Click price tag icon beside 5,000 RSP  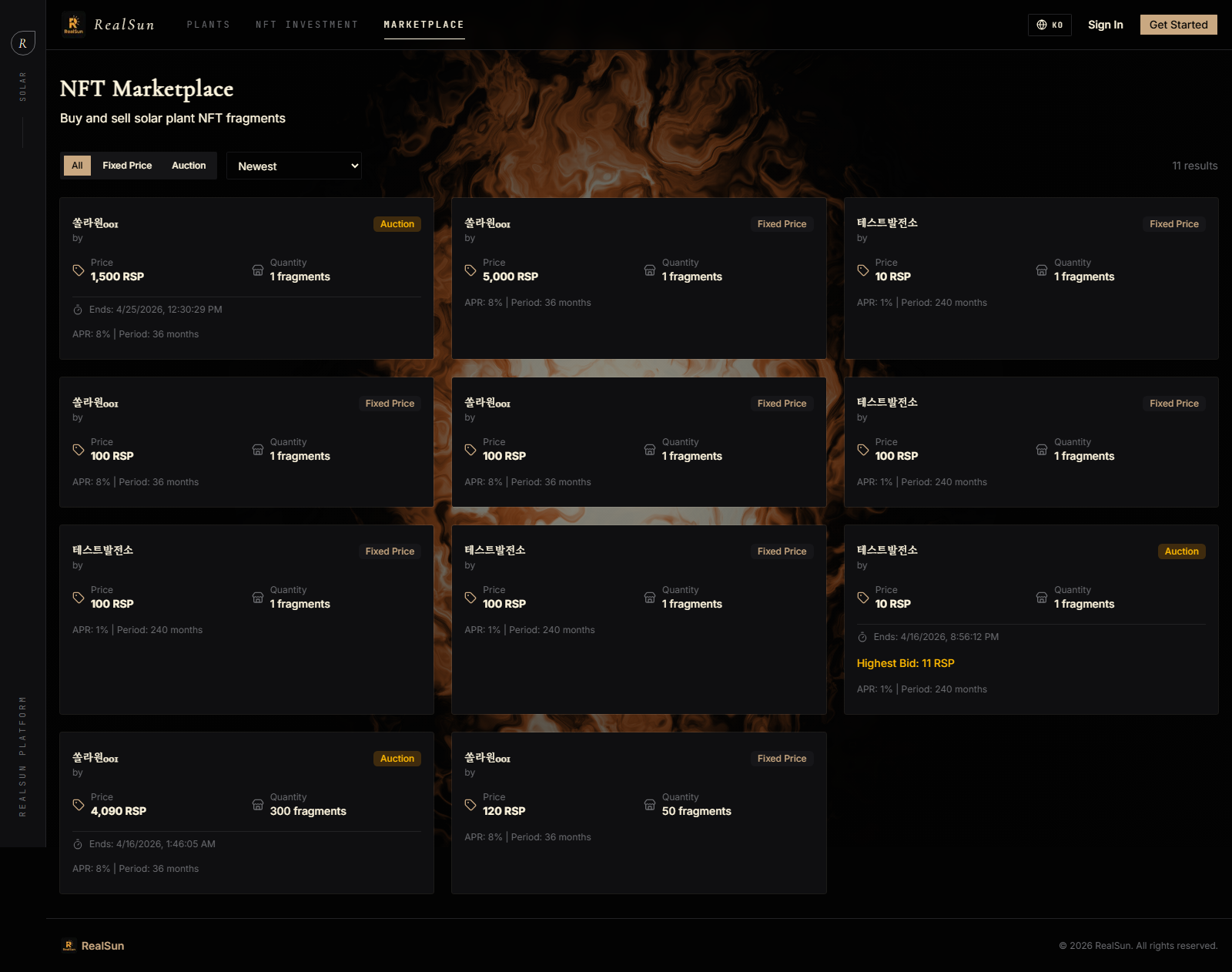click(470, 270)
